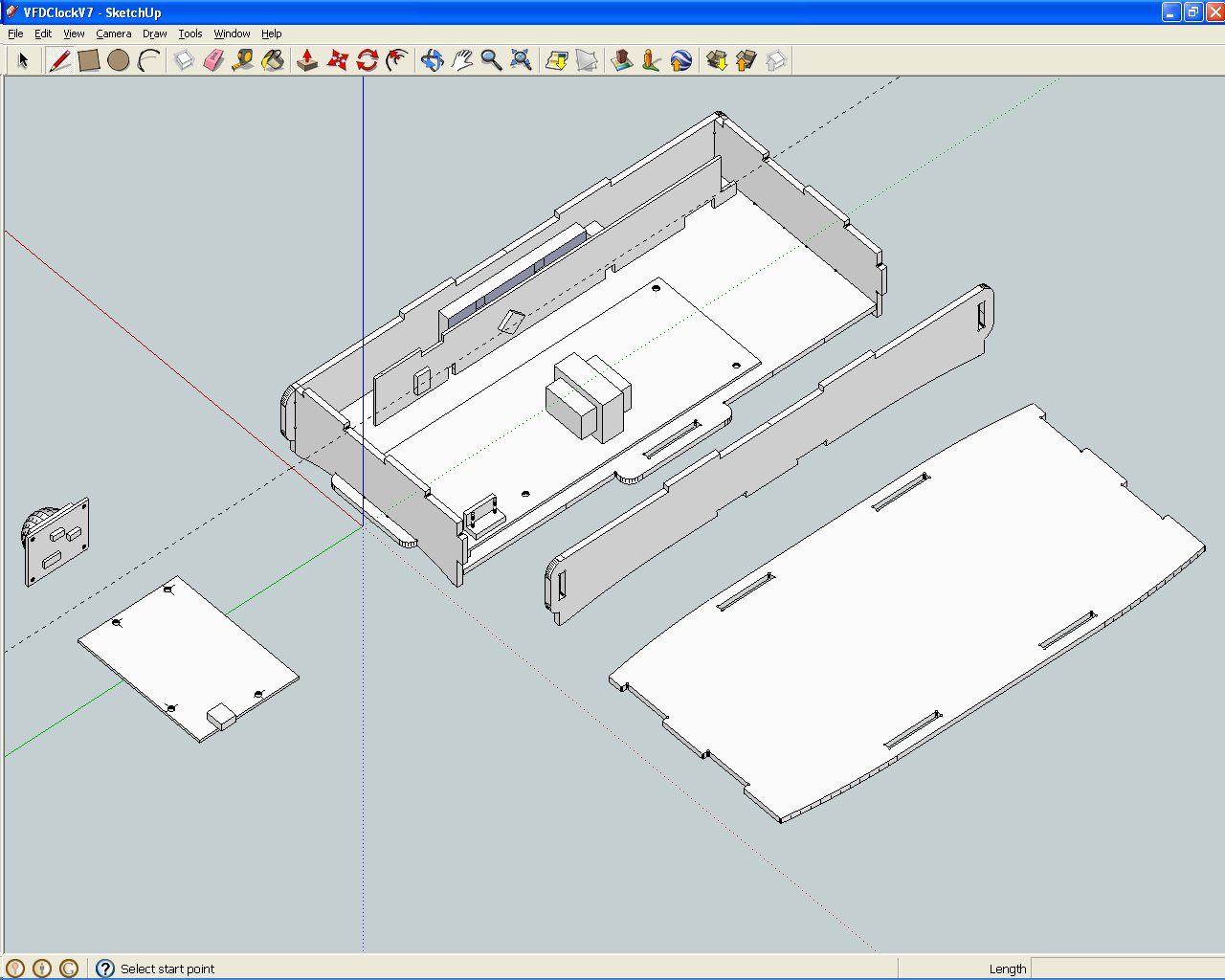Open Instructor help question-mark icon

(x=105, y=969)
